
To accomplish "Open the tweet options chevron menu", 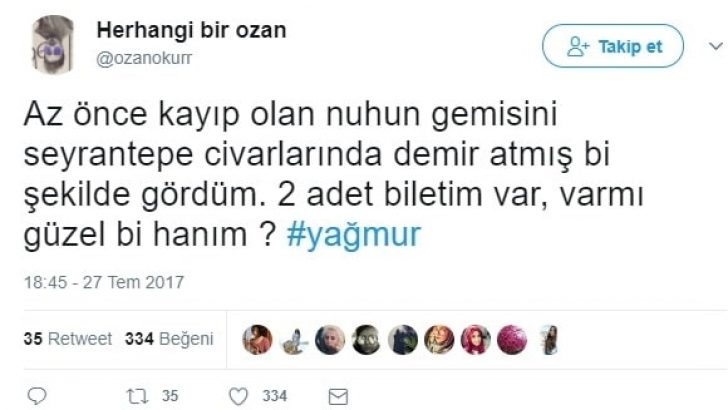I will (716, 46).
